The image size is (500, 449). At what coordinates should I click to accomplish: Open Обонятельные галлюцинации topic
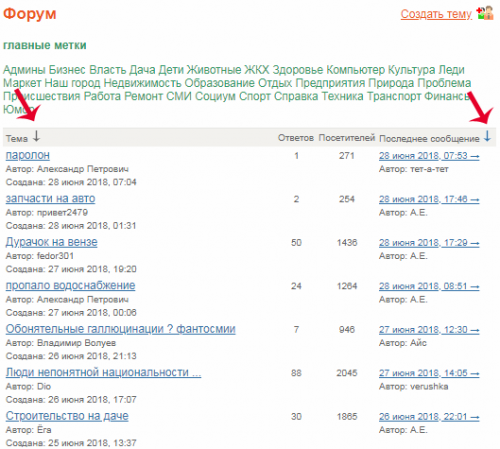point(121,329)
